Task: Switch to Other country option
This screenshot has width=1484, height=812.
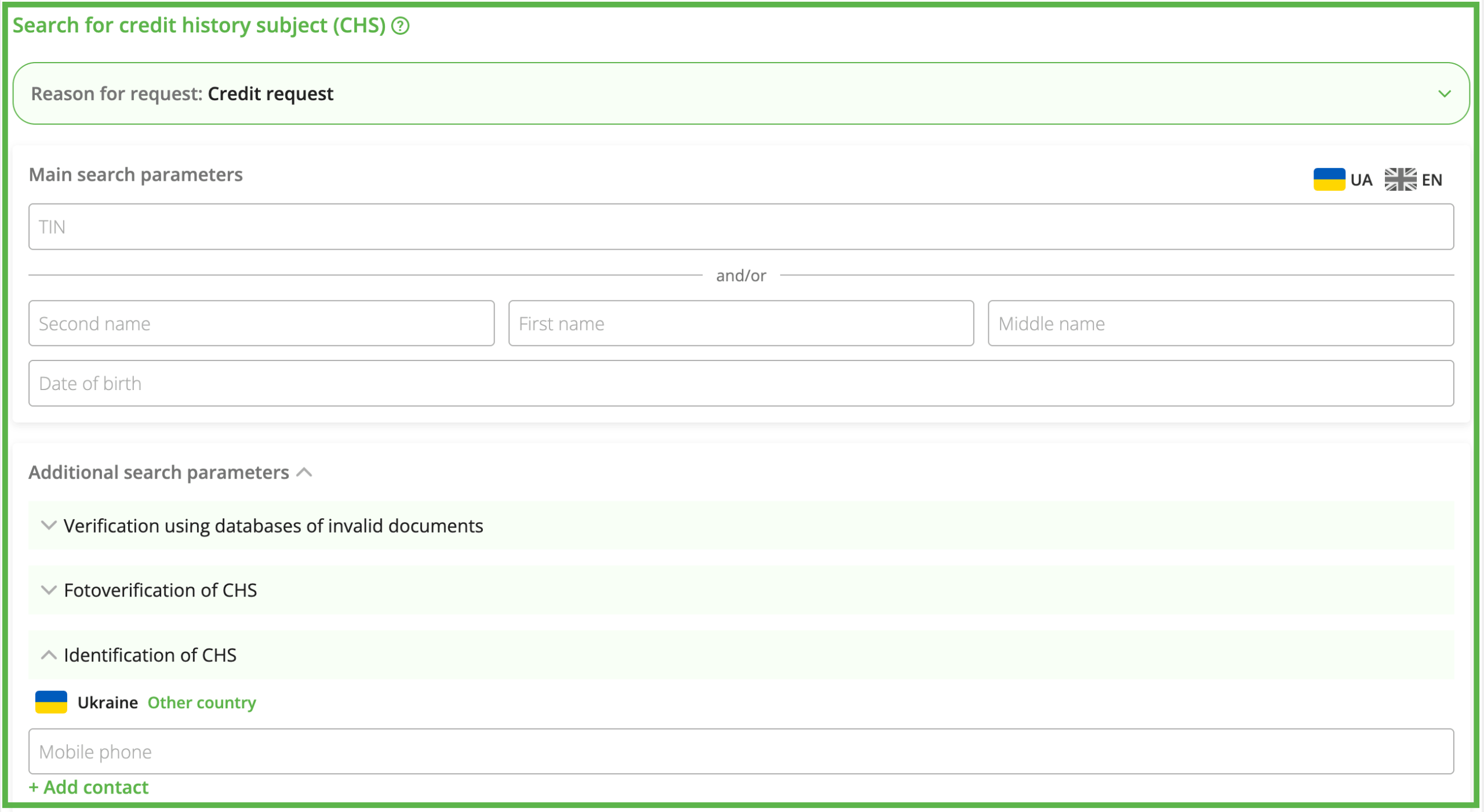Action: coord(202,702)
